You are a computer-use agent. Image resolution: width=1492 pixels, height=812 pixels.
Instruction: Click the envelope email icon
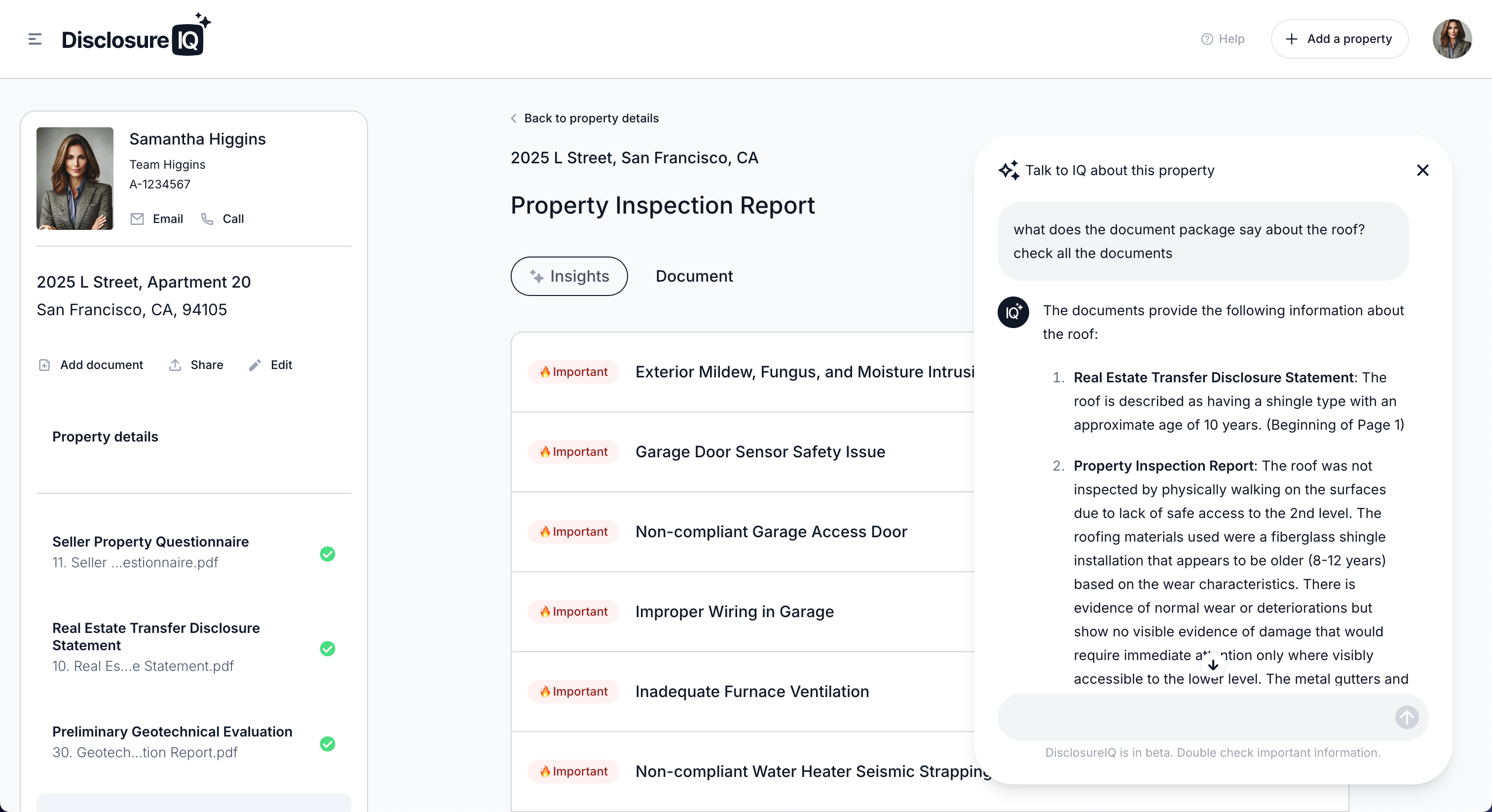tap(137, 219)
